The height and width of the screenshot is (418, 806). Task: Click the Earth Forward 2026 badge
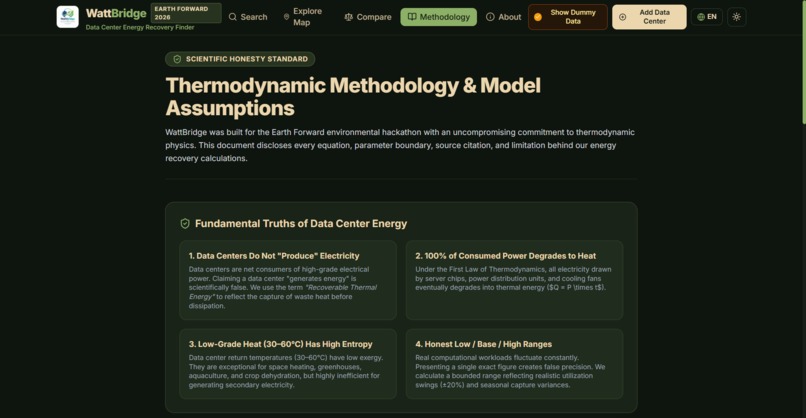(186, 13)
